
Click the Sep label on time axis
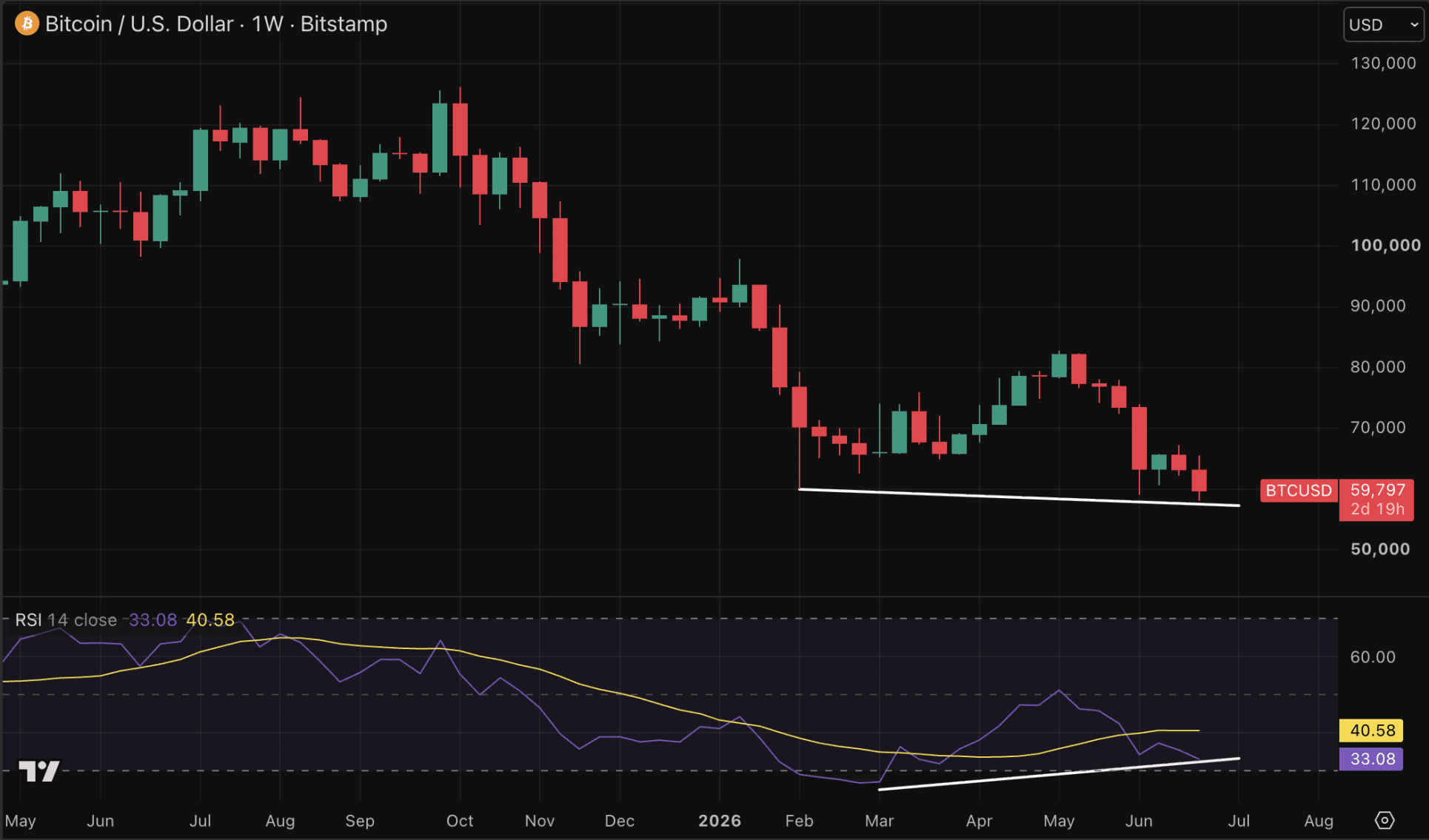click(x=360, y=821)
